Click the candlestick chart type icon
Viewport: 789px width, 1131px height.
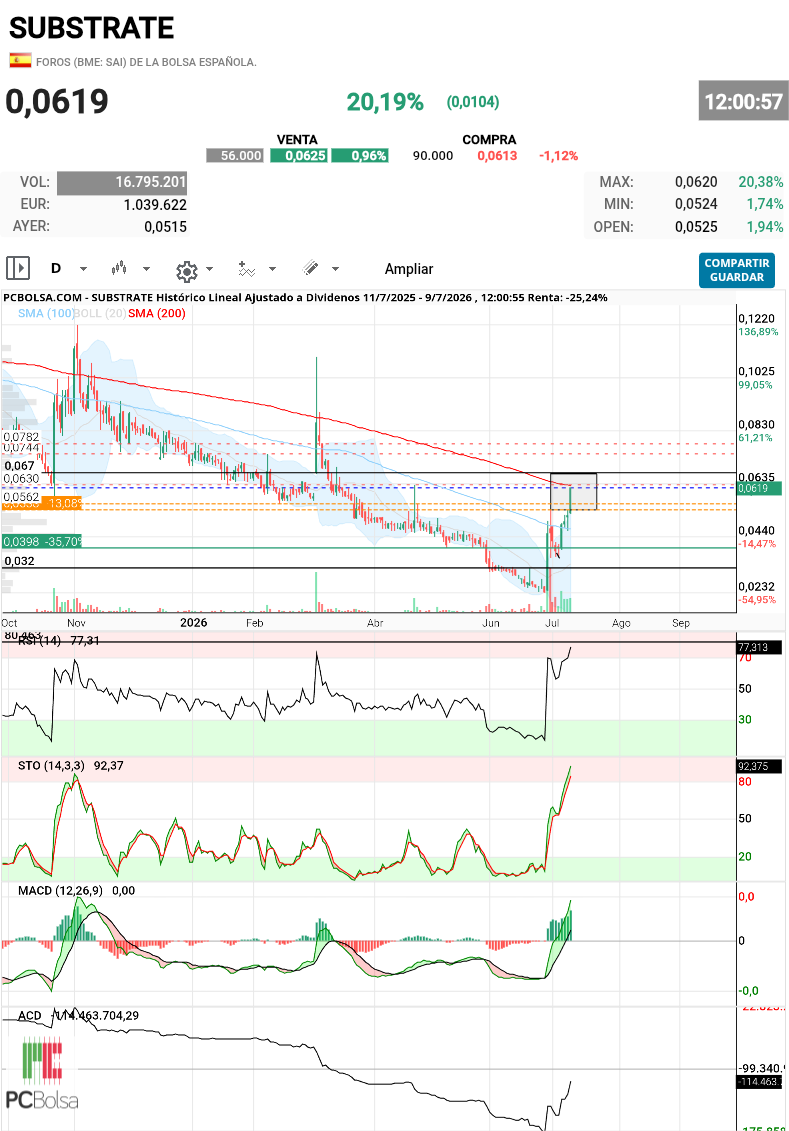[119, 268]
